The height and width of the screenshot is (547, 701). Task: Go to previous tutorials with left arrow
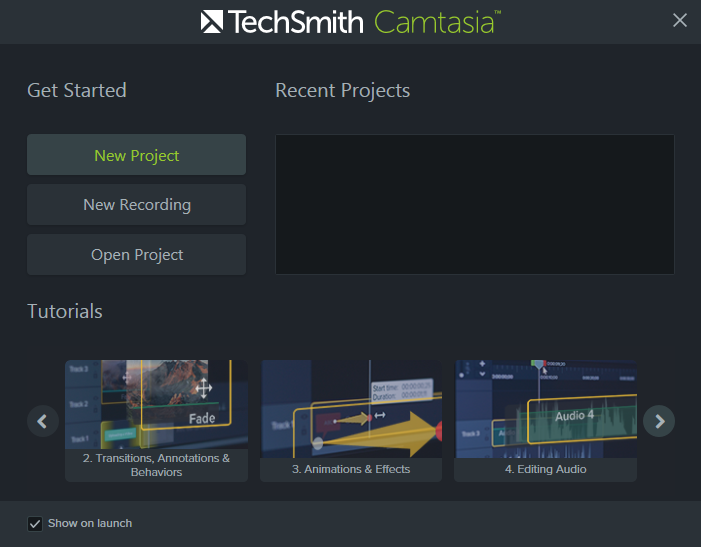coord(42,421)
